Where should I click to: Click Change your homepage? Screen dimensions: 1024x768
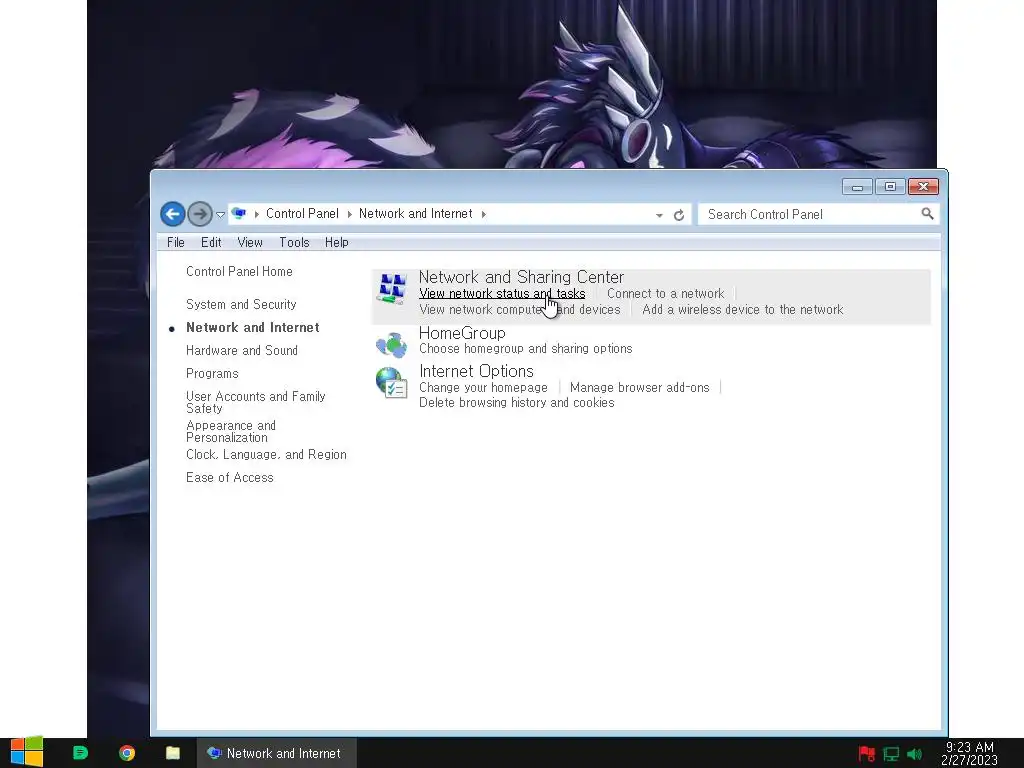click(x=483, y=387)
